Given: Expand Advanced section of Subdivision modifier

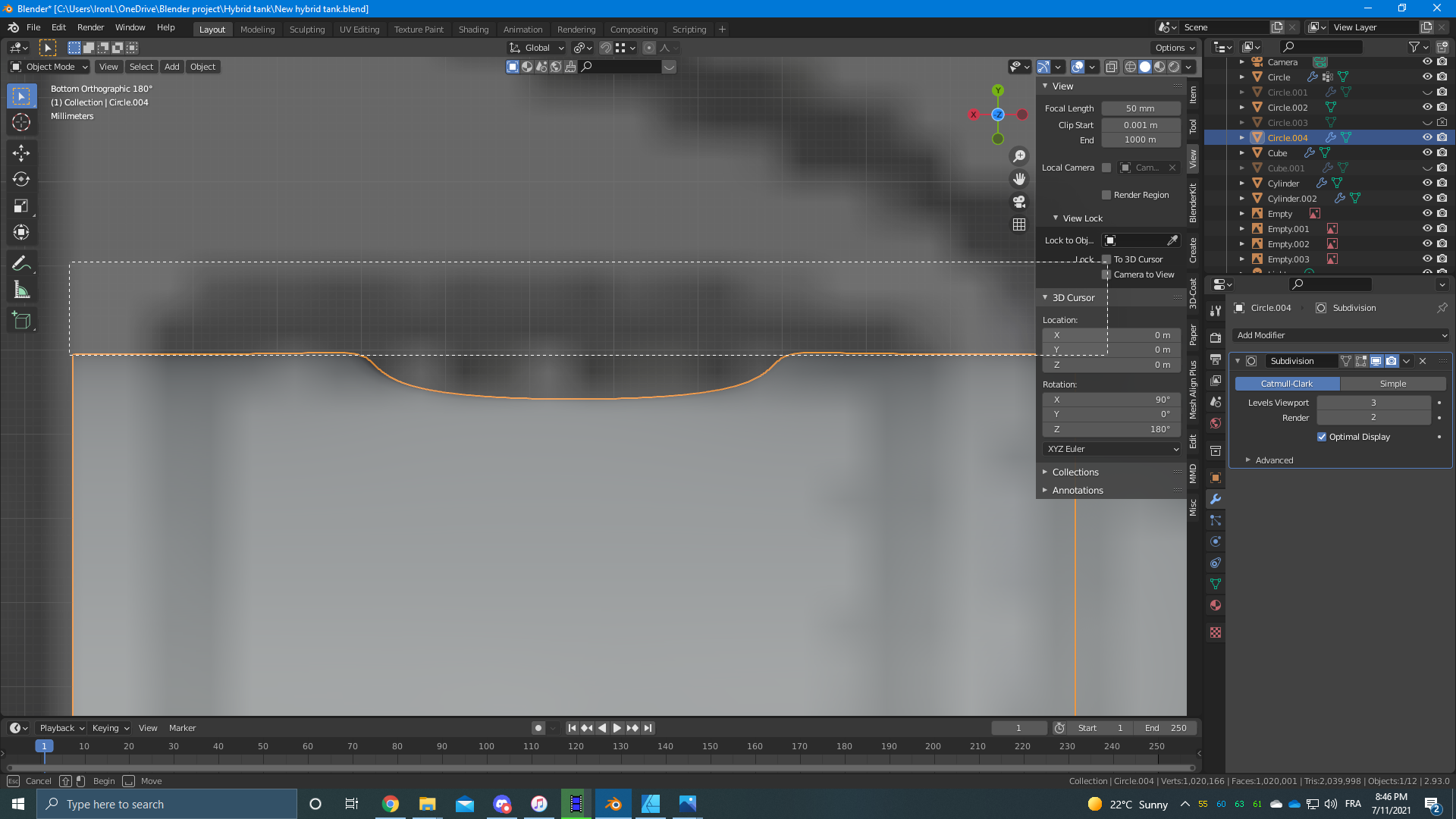Looking at the screenshot, I should [x=1274, y=460].
